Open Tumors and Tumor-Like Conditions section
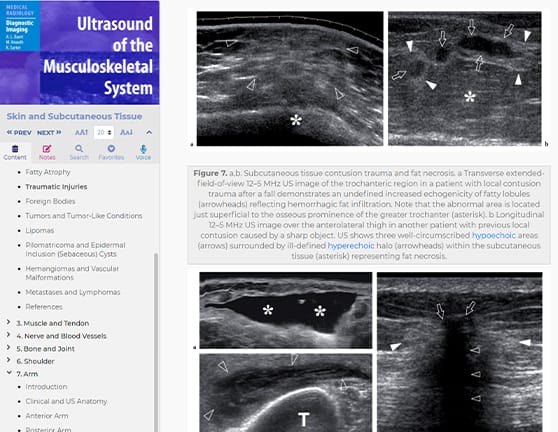 tap(84, 216)
